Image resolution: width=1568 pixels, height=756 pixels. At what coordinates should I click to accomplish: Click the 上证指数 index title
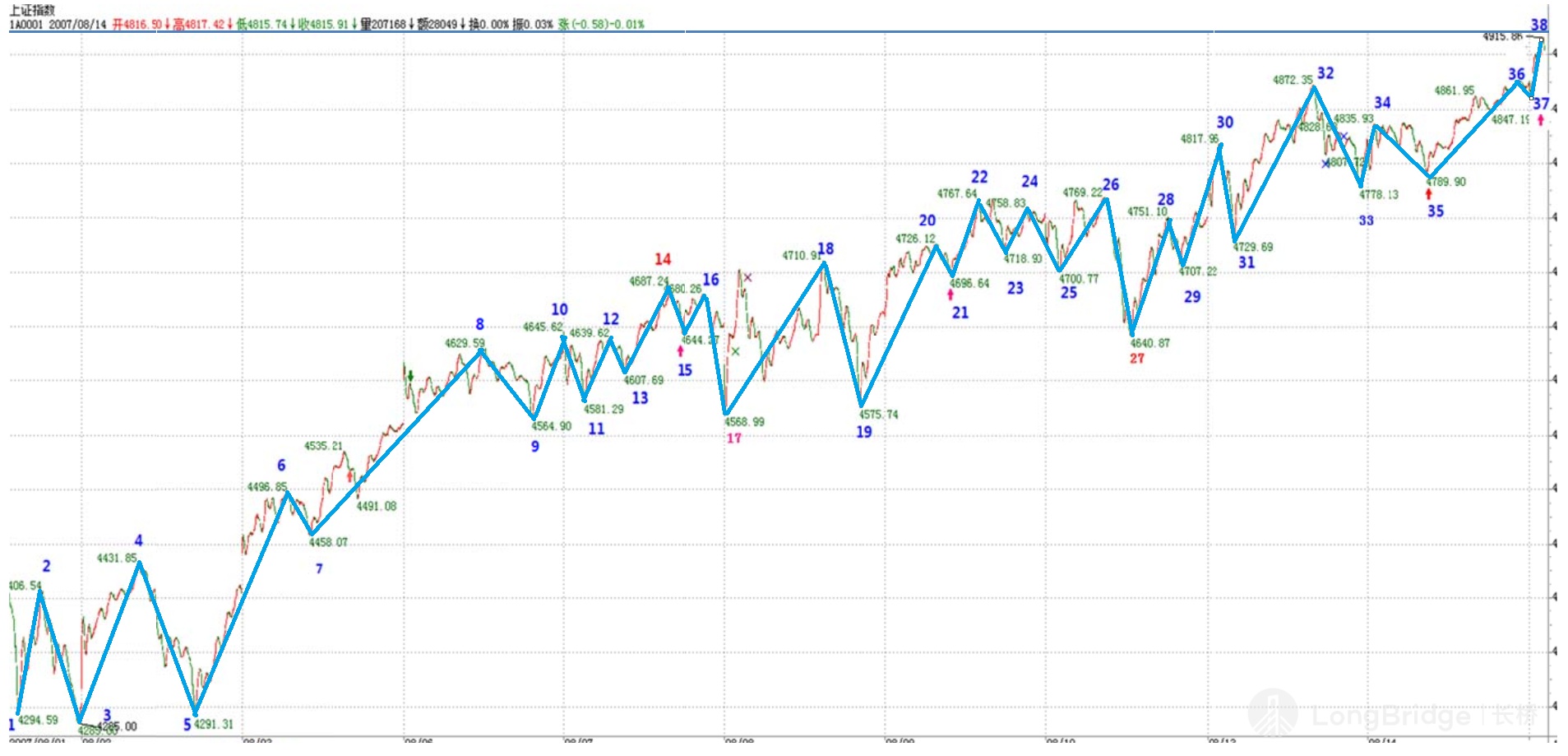32,10
